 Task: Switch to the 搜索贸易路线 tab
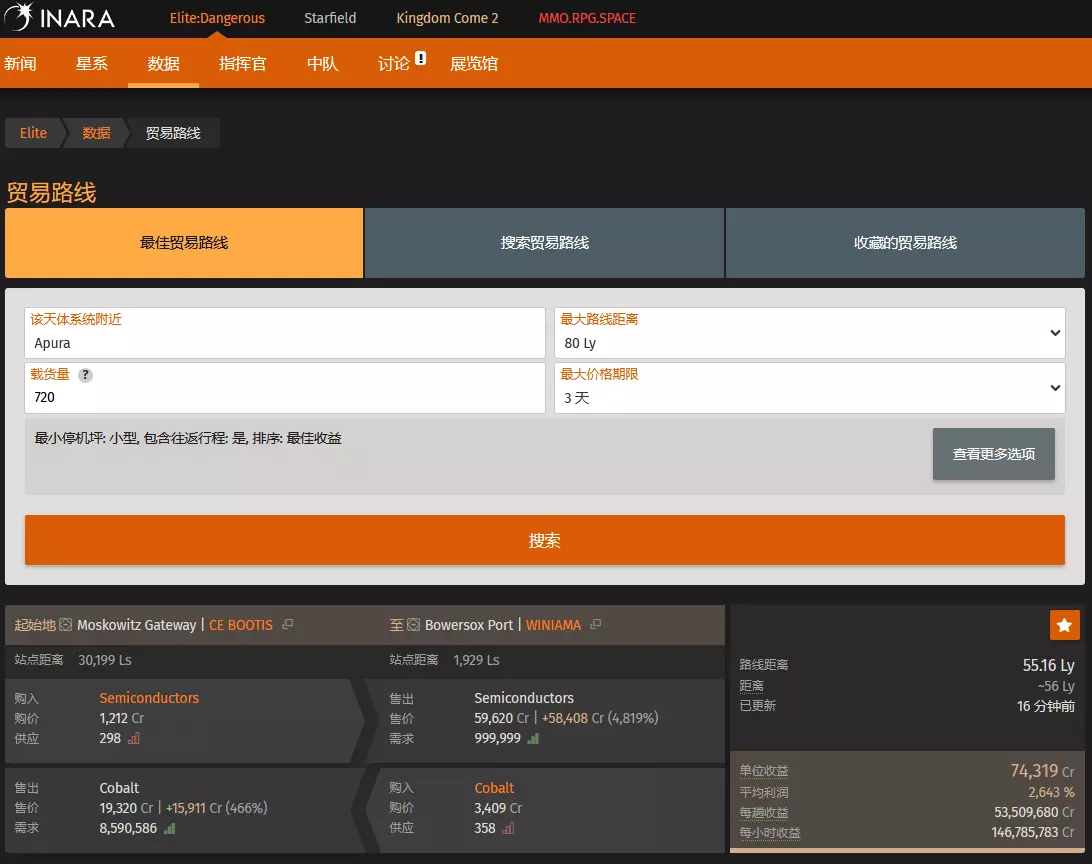(x=545, y=243)
